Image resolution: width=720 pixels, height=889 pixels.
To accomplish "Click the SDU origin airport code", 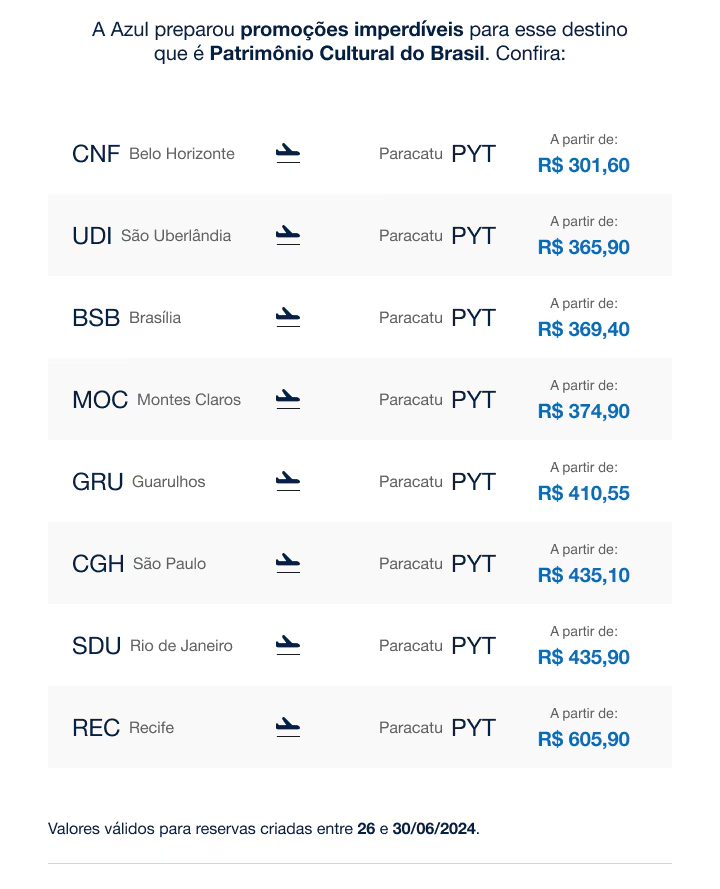I will click(97, 646).
